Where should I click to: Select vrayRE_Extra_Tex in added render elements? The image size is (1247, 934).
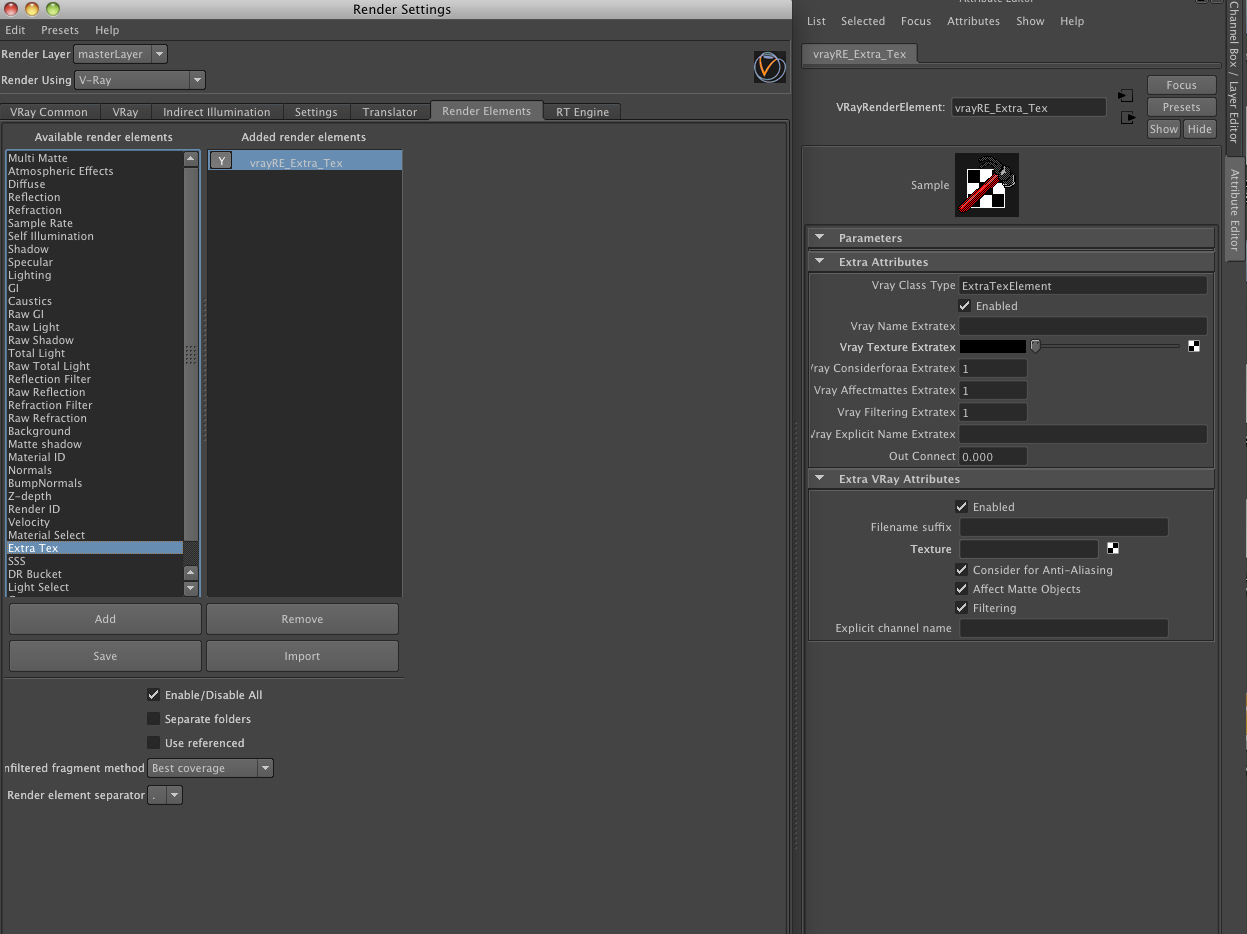[305, 161]
